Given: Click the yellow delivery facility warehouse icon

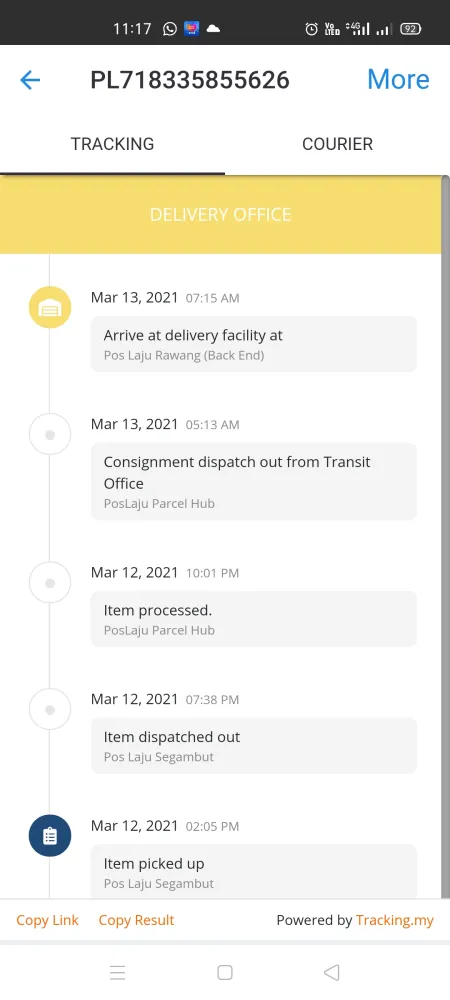Looking at the screenshot, I should pos(50,307).
